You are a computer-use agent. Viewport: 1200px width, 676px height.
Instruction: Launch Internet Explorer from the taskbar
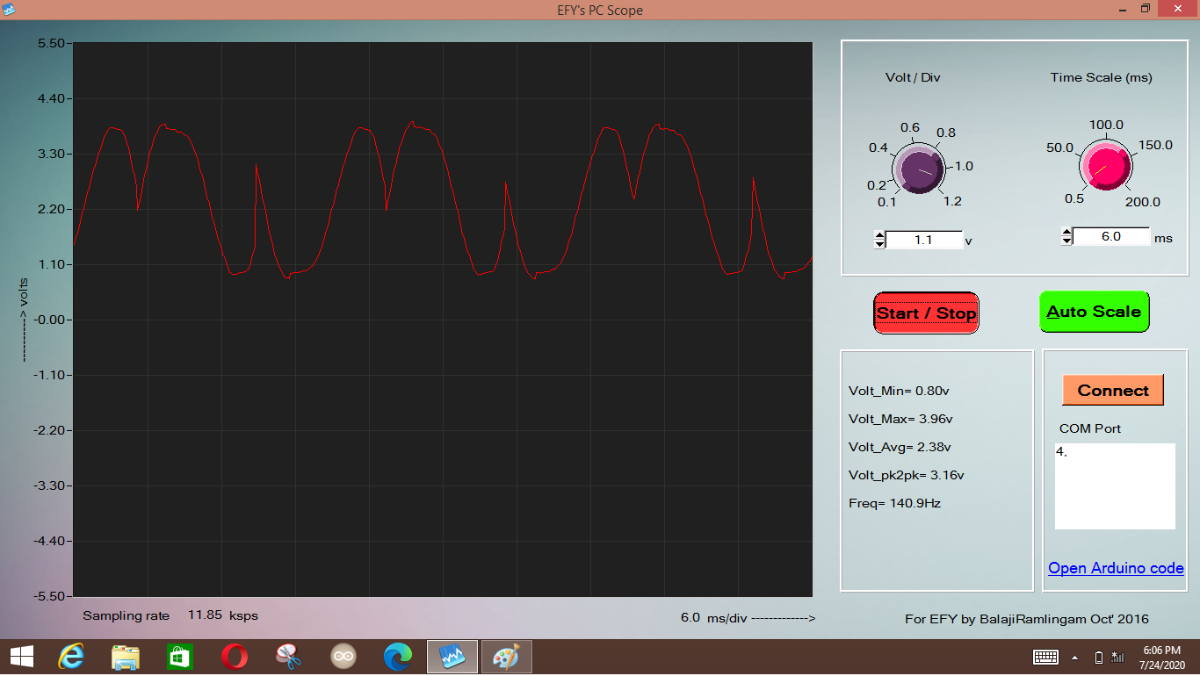click(x=71, y=657)
